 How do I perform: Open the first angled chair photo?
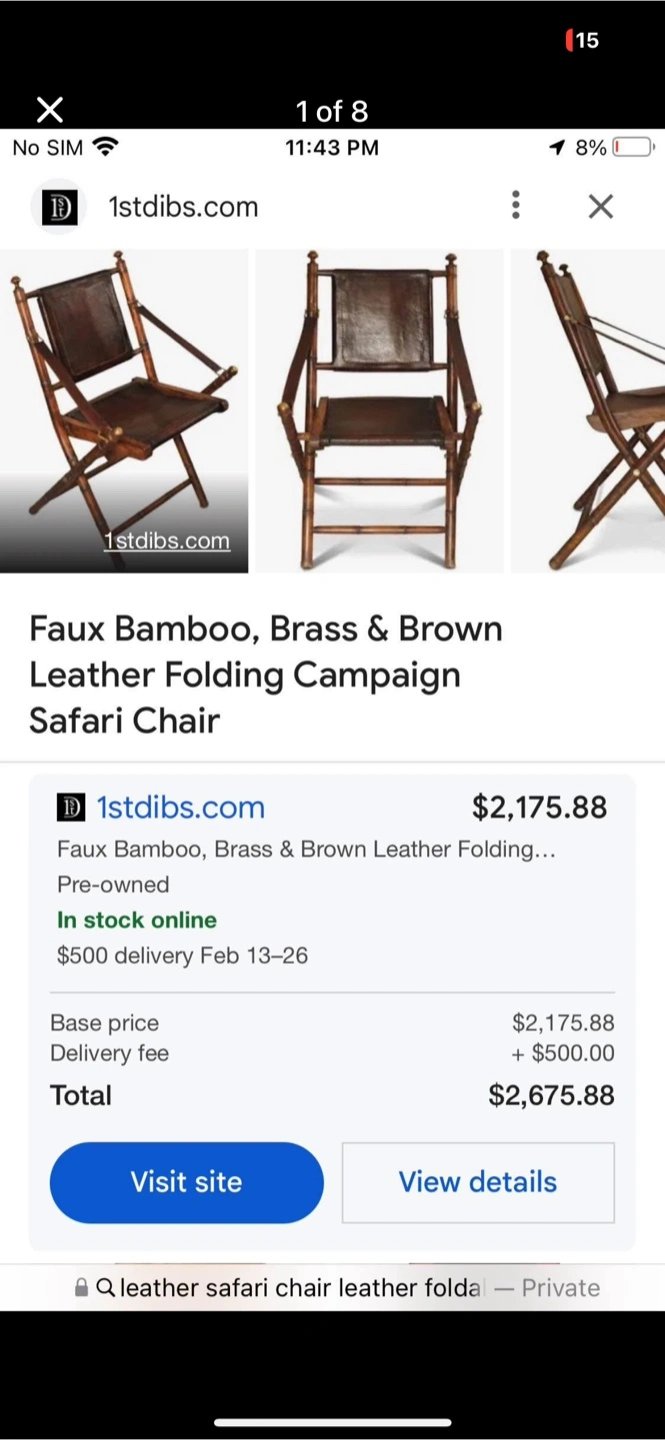point(124,400)
